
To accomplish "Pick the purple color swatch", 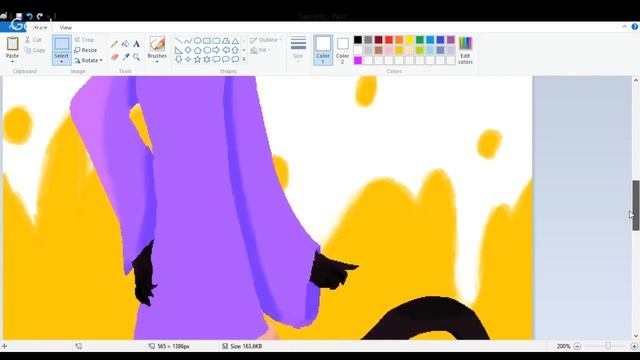I will point(451,40).
